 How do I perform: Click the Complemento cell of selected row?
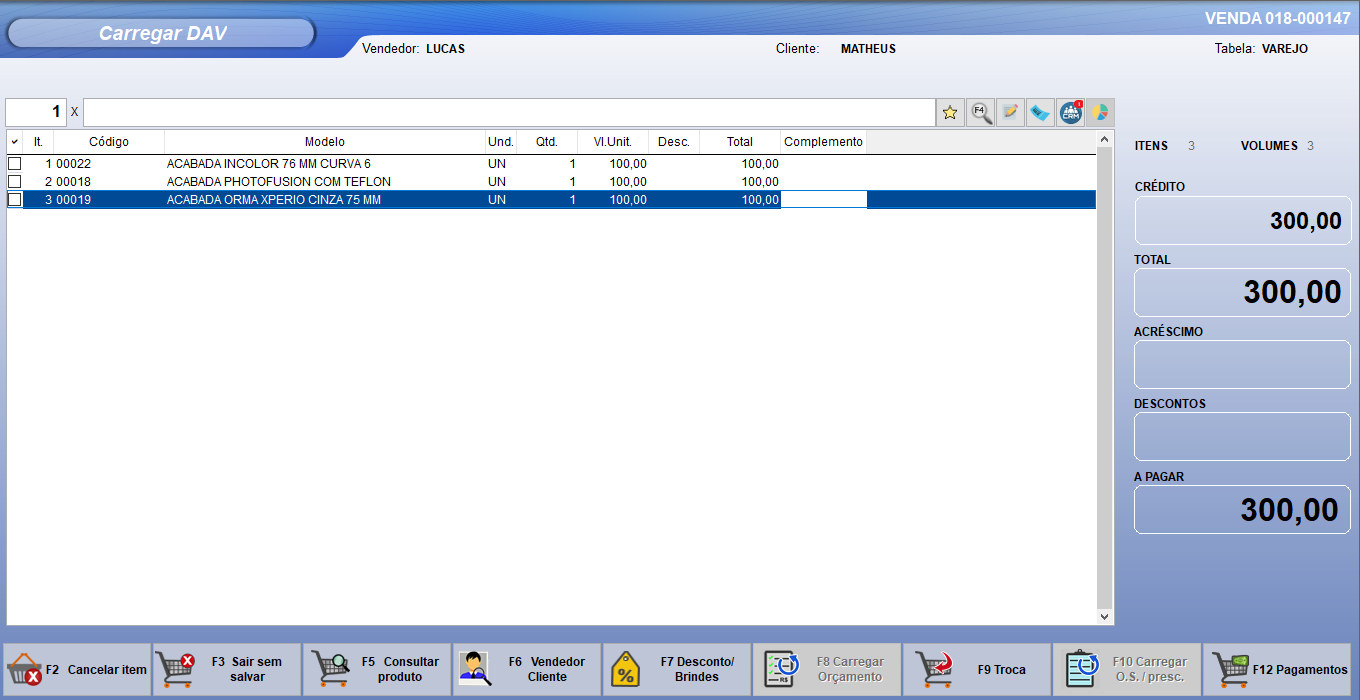pyautogui.click(x=823, y=200)
